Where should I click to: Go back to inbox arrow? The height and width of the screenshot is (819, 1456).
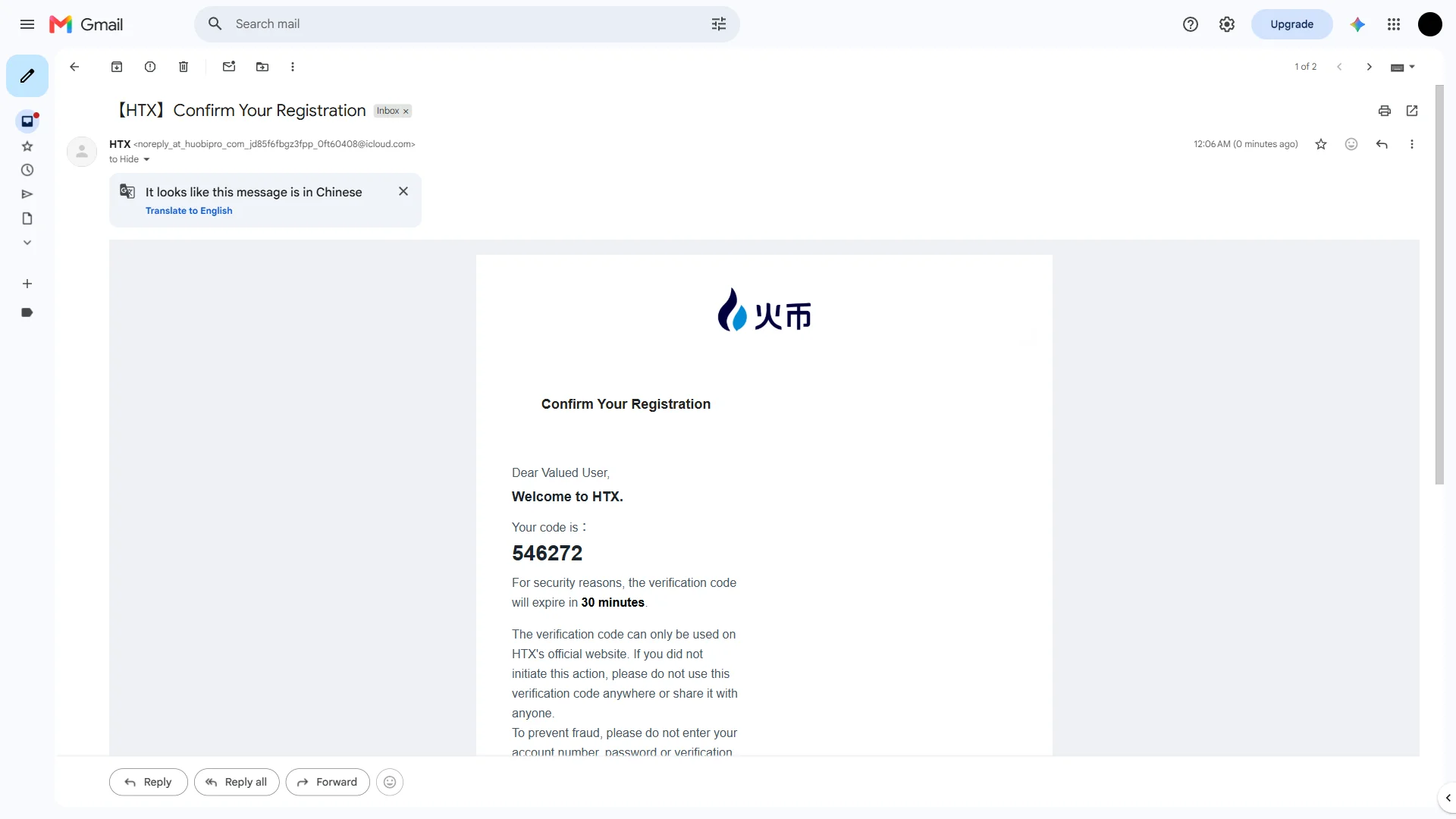click(74, 67)
